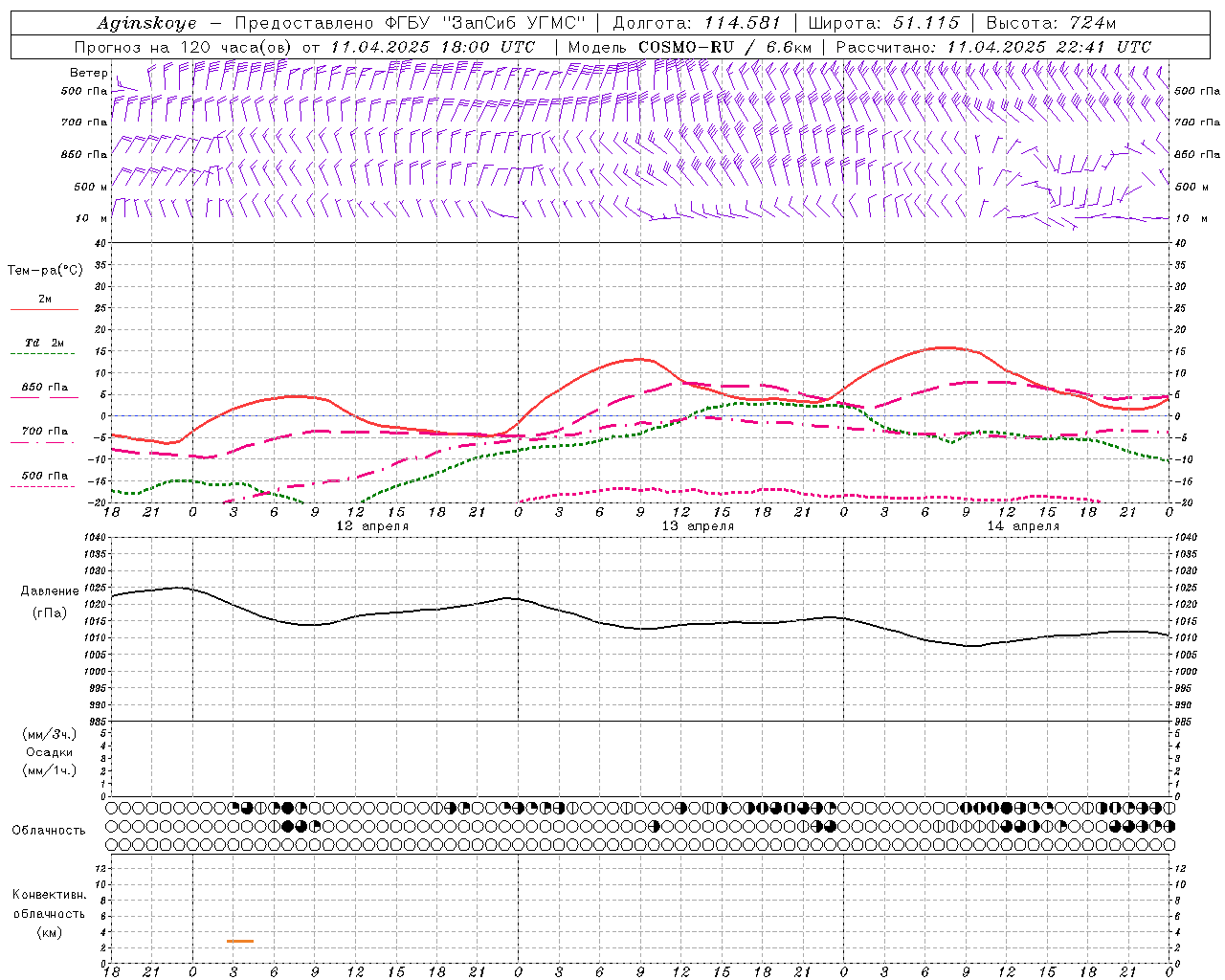The width and height of the screenshot is (1225, 980).
Task: Click the computed time 11.04.2025 22:41 UTC
Action: tap(1049, 47)
